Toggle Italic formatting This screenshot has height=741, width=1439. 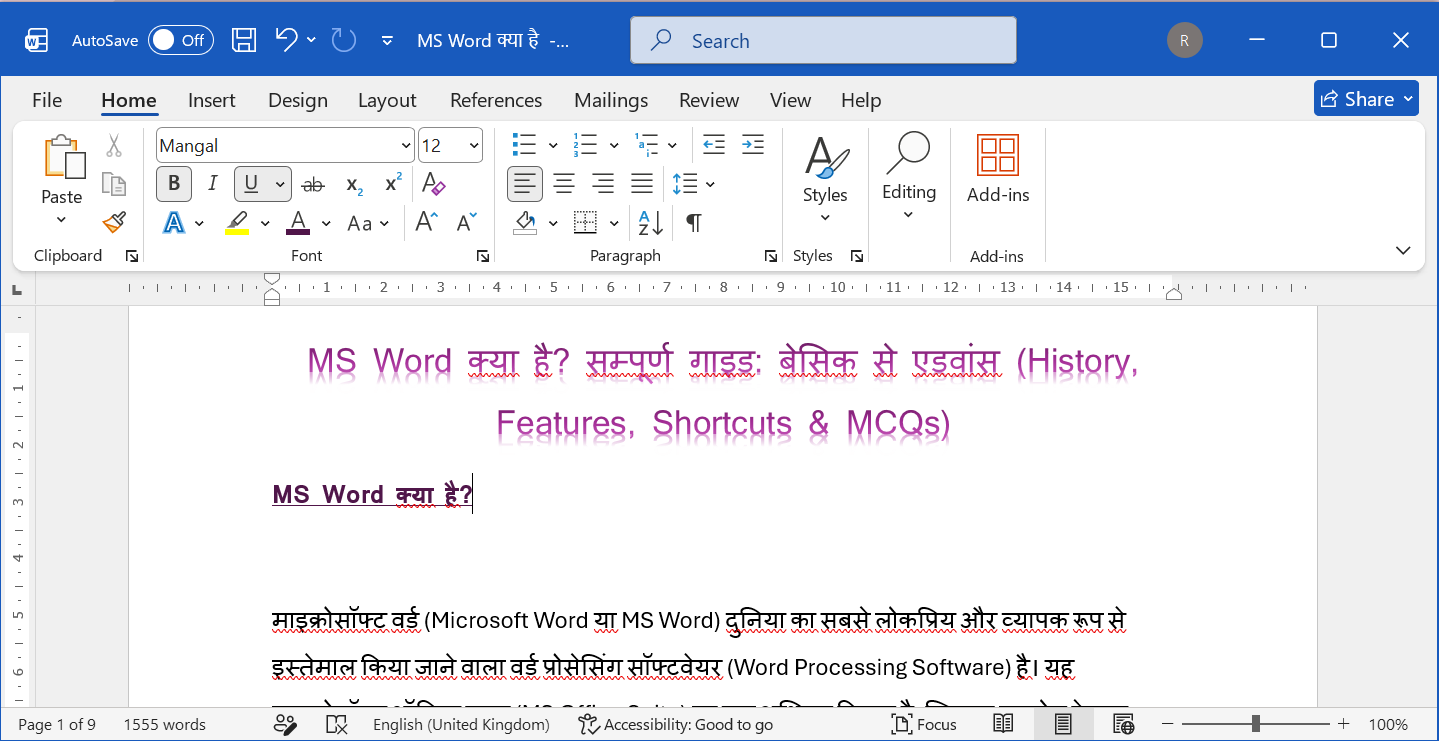click(212, 184)
